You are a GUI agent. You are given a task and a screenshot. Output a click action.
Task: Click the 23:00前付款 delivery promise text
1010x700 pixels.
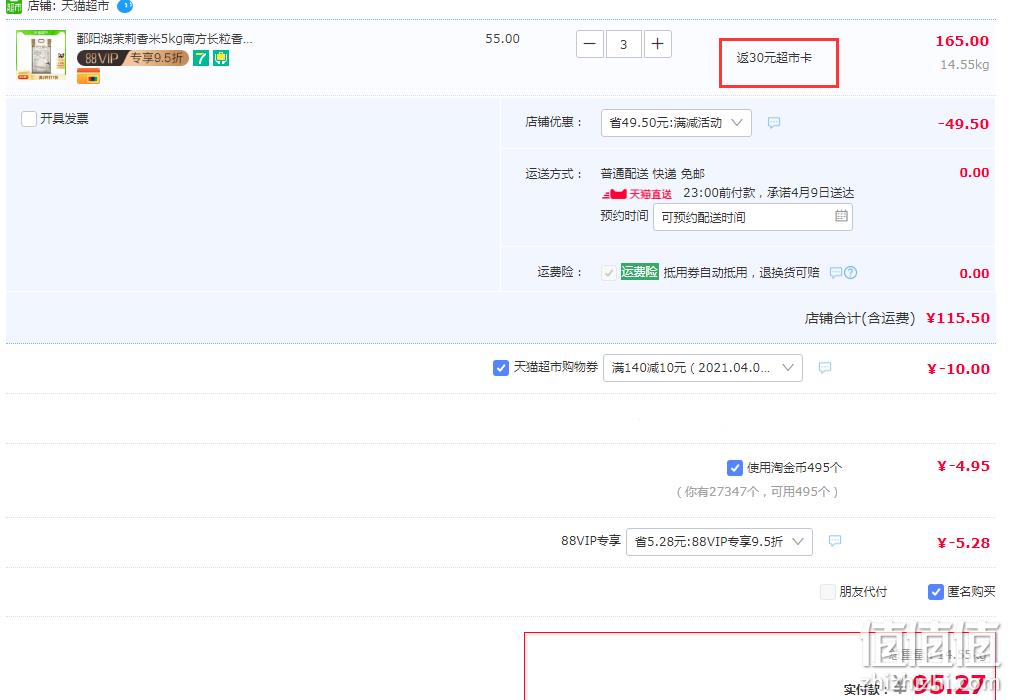[x=768, y=193]
